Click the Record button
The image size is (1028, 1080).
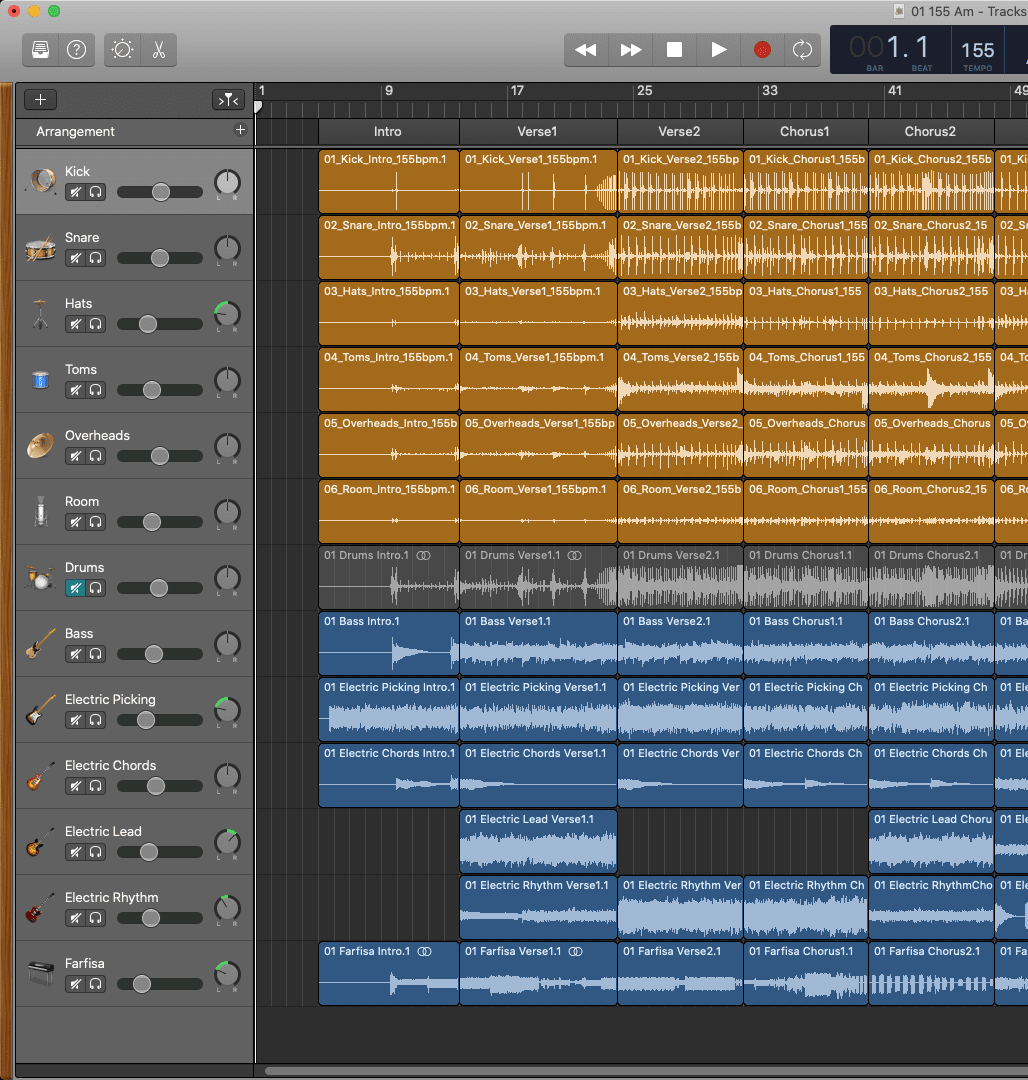[762, 50]
